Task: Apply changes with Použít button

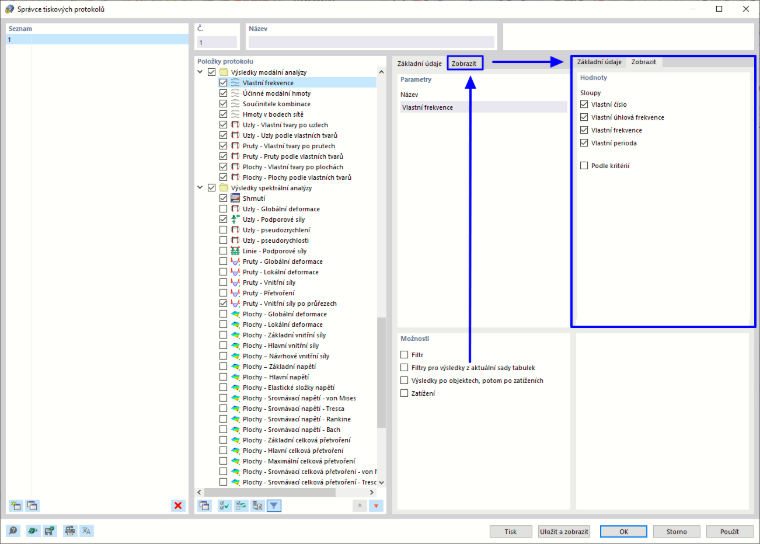Action: pos(729,531)
